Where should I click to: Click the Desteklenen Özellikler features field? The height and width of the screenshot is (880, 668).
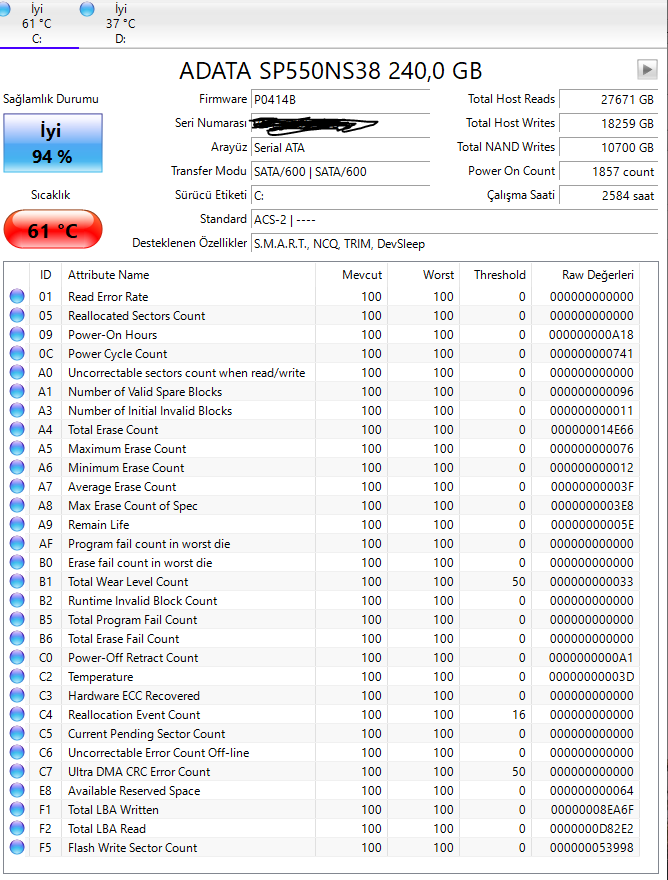(x=454, y=244)
